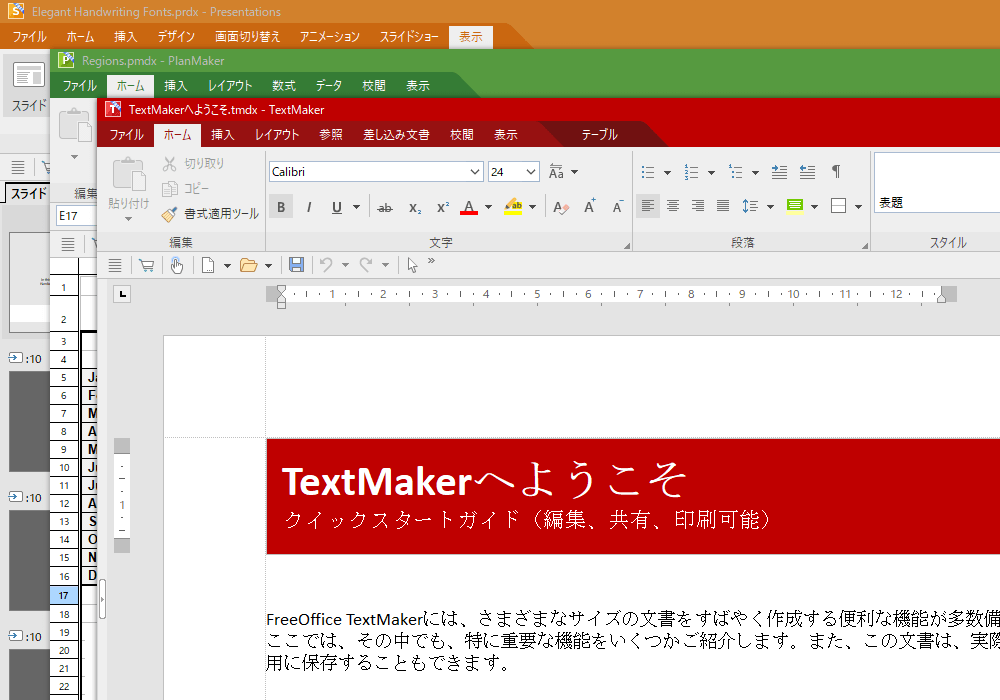1000x700 pixels.
Task: Open the 挿入 tab in TextMaker
Action: coord(223,135)
